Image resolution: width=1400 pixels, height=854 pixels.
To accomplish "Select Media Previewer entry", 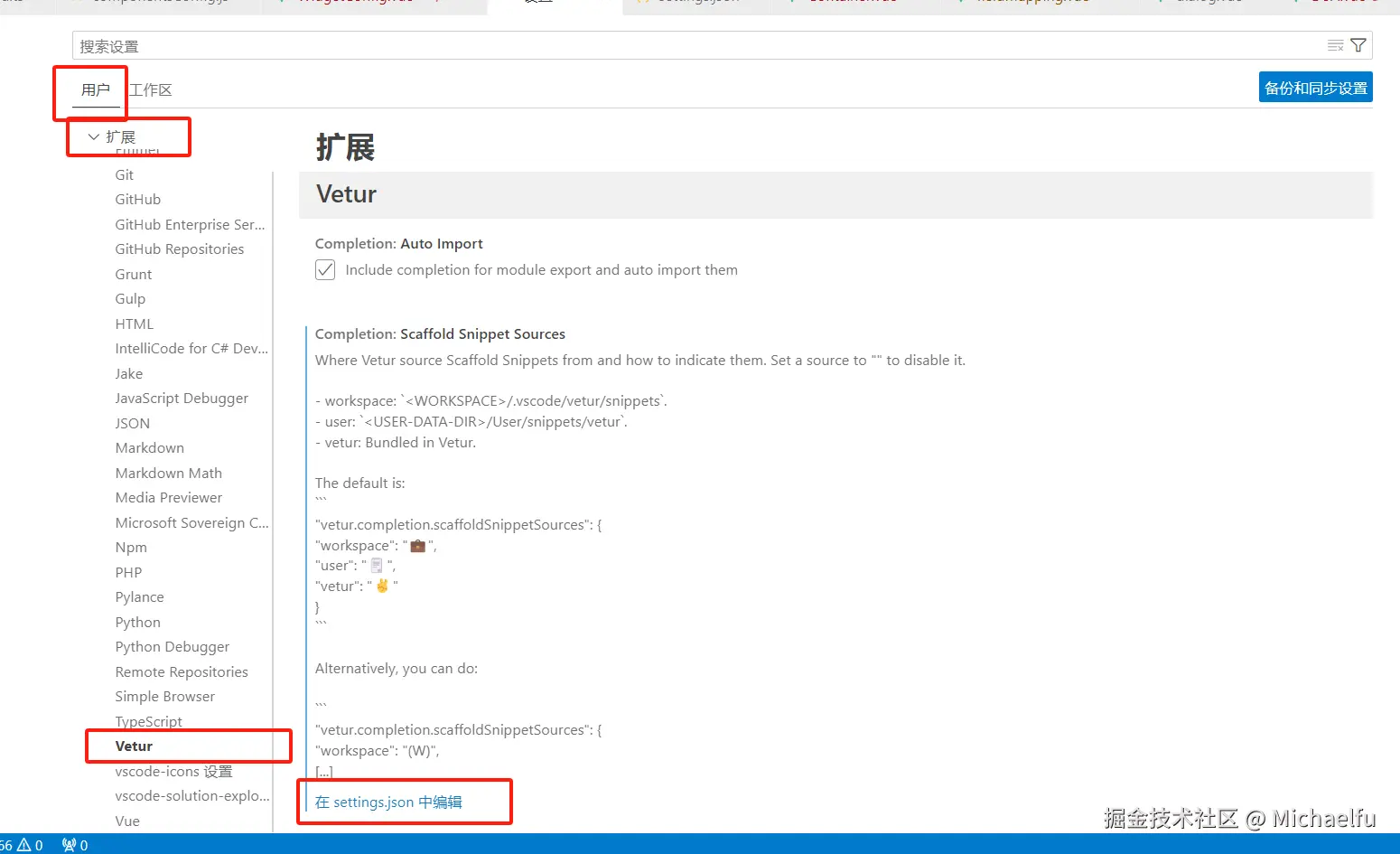I will coord(169,498).
